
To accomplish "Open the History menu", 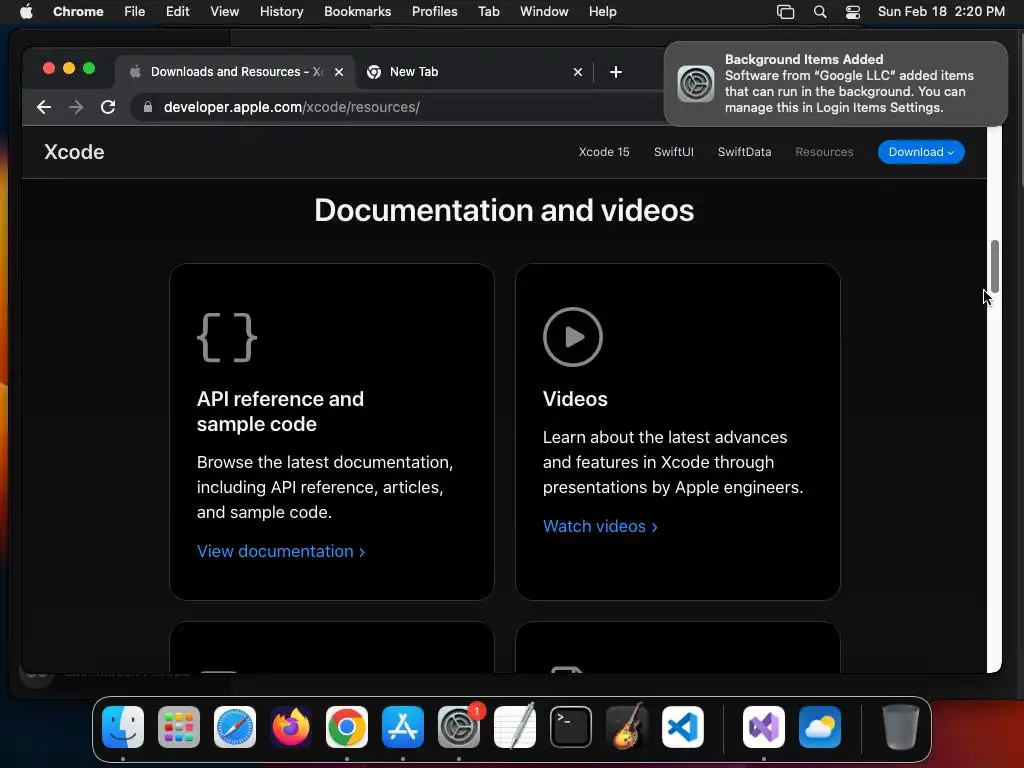I will coord(281,12).
